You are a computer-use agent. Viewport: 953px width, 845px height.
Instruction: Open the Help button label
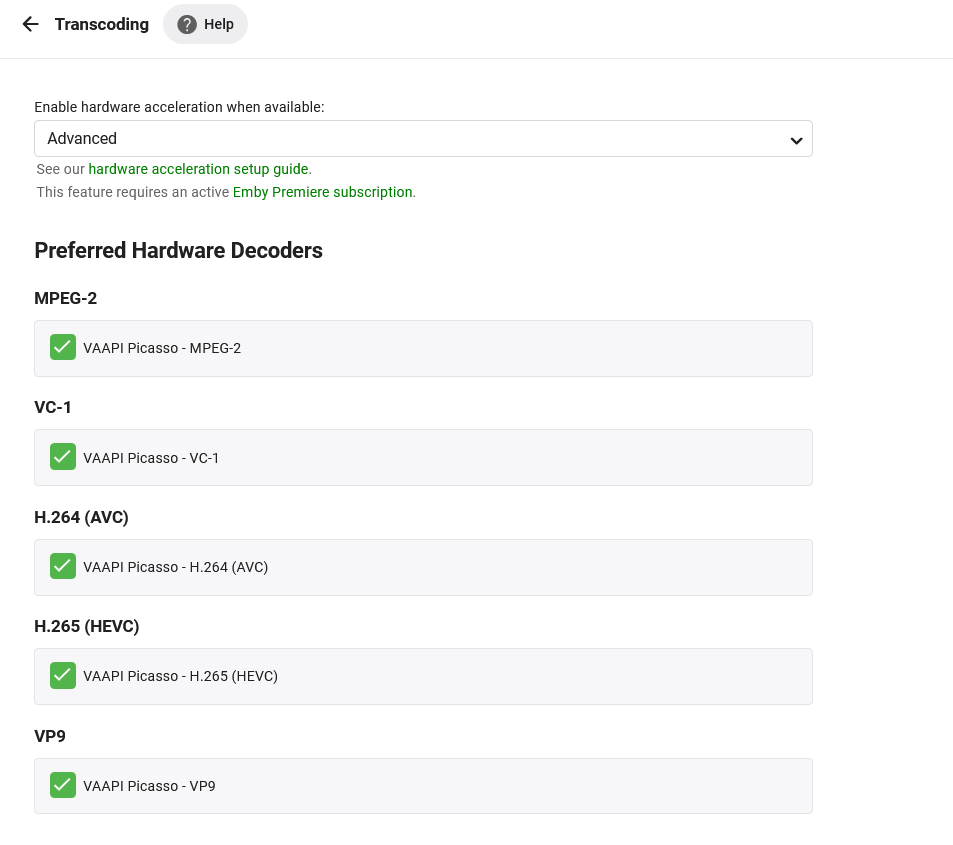(x=219, y=24)
